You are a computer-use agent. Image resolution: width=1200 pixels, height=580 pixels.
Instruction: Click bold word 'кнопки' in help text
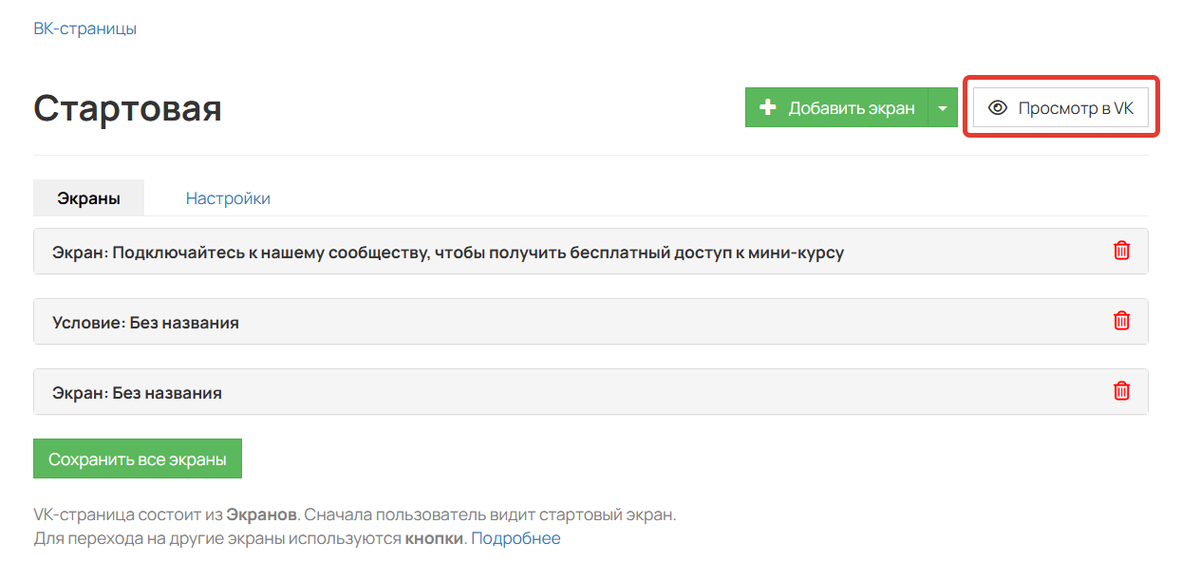[434, 538]
